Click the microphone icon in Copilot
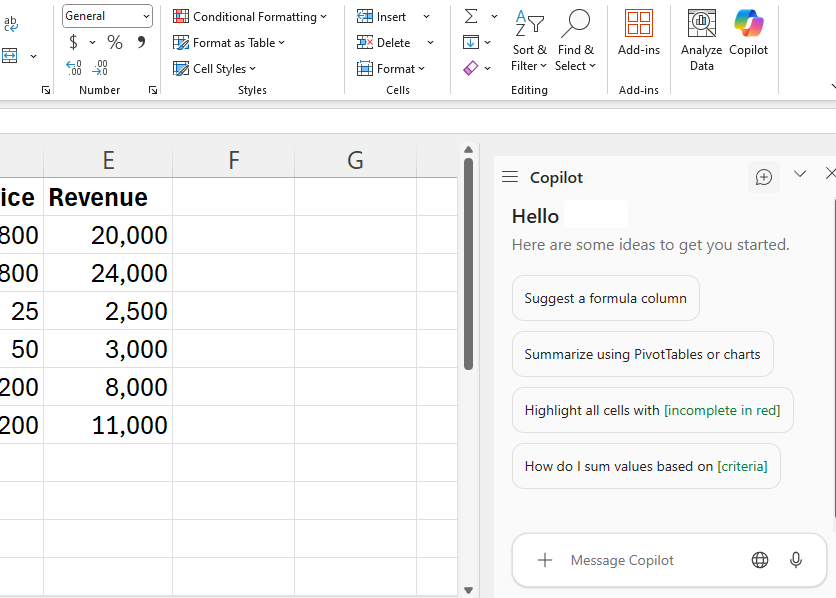The image size is (836, 598). click(796, 560)
